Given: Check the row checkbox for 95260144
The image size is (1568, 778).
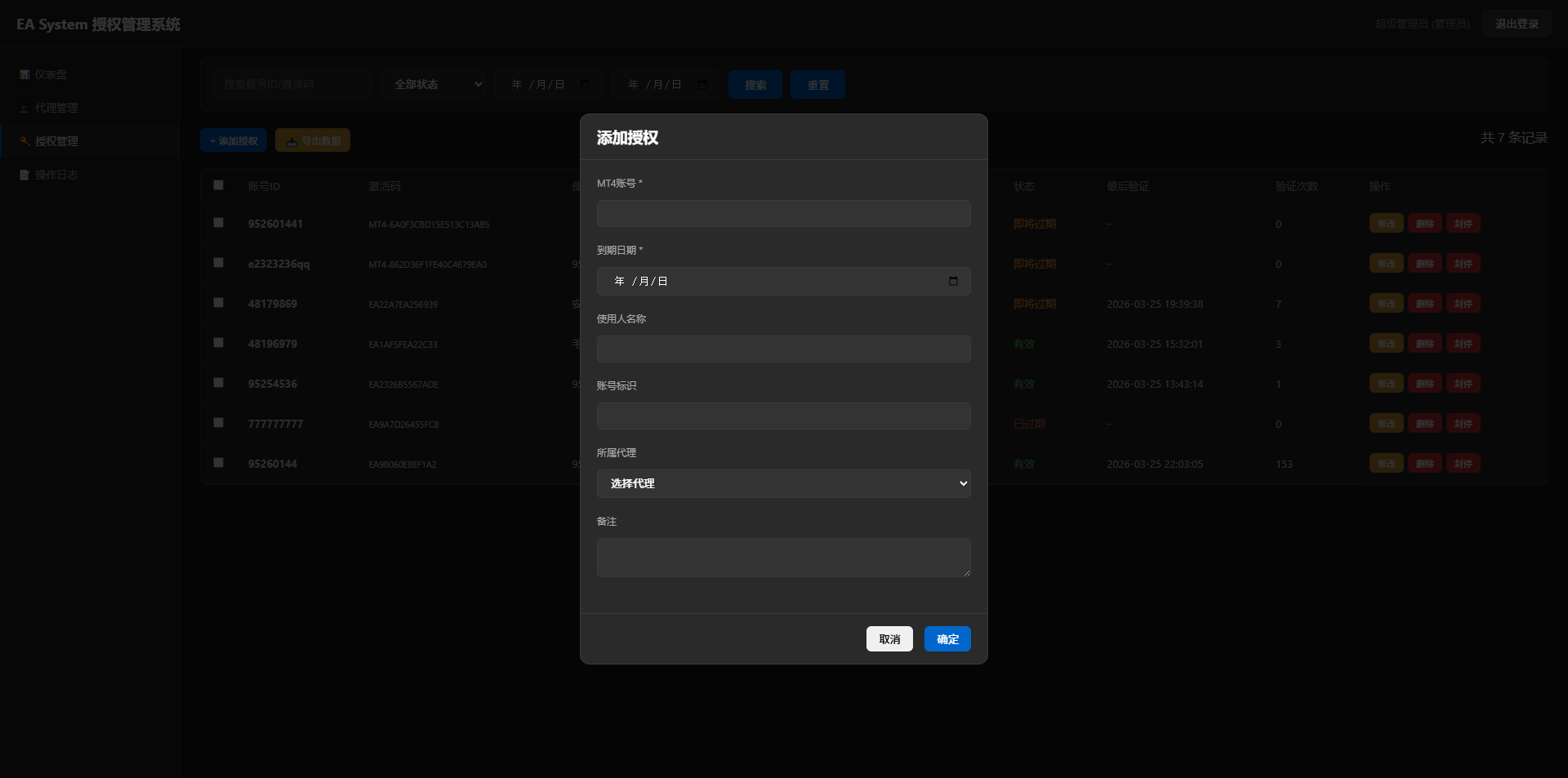Looking at the screenshot, I should coord(218,463).
